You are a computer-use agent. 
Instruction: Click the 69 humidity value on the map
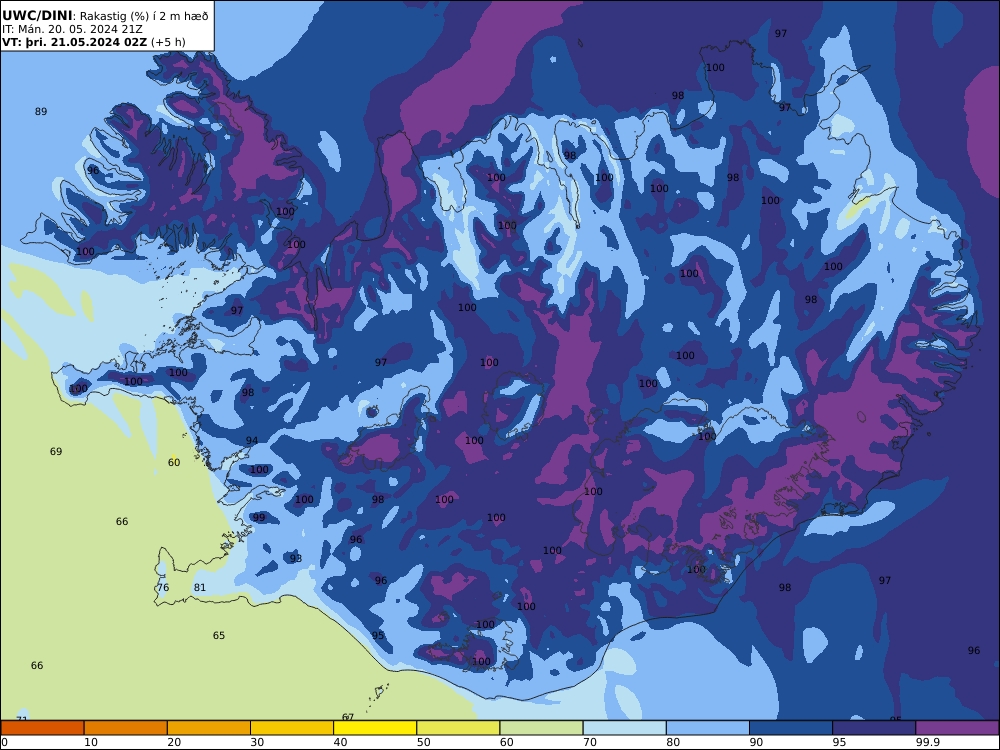56,452
